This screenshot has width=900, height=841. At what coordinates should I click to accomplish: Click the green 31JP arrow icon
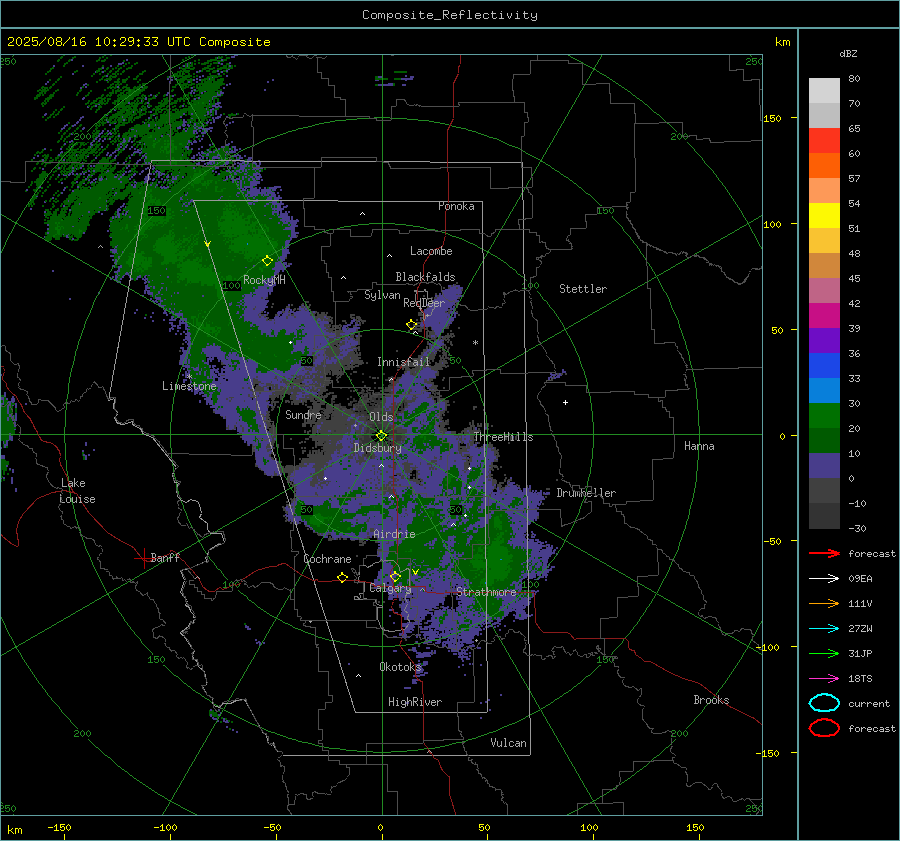point(824,653)
